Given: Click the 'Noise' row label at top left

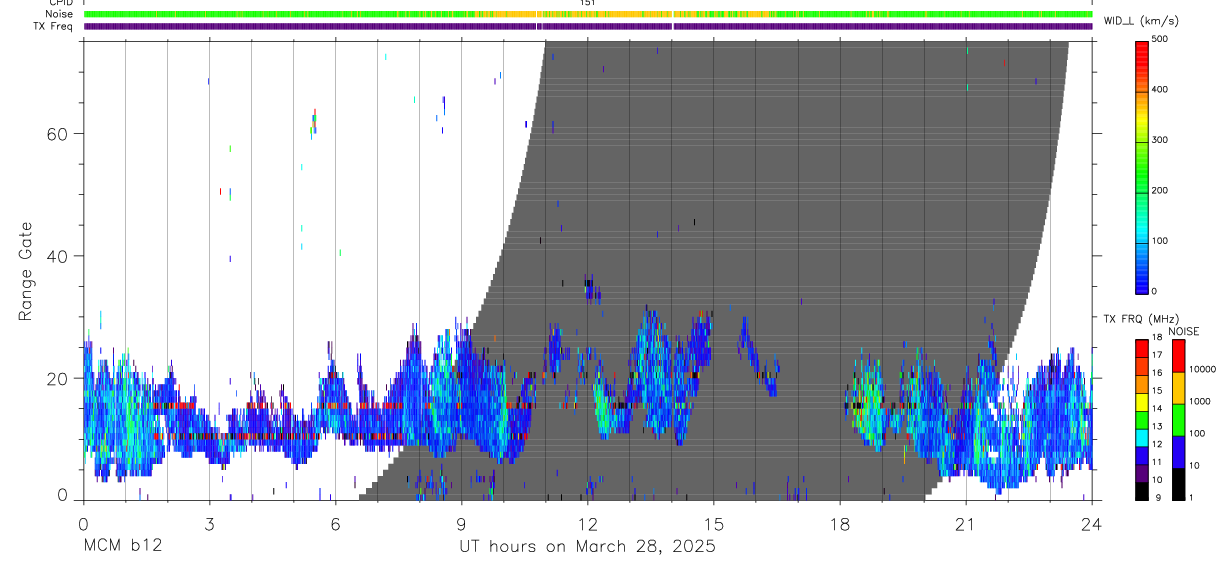Looking at the screenshot, I should click(x=59, y=15).
